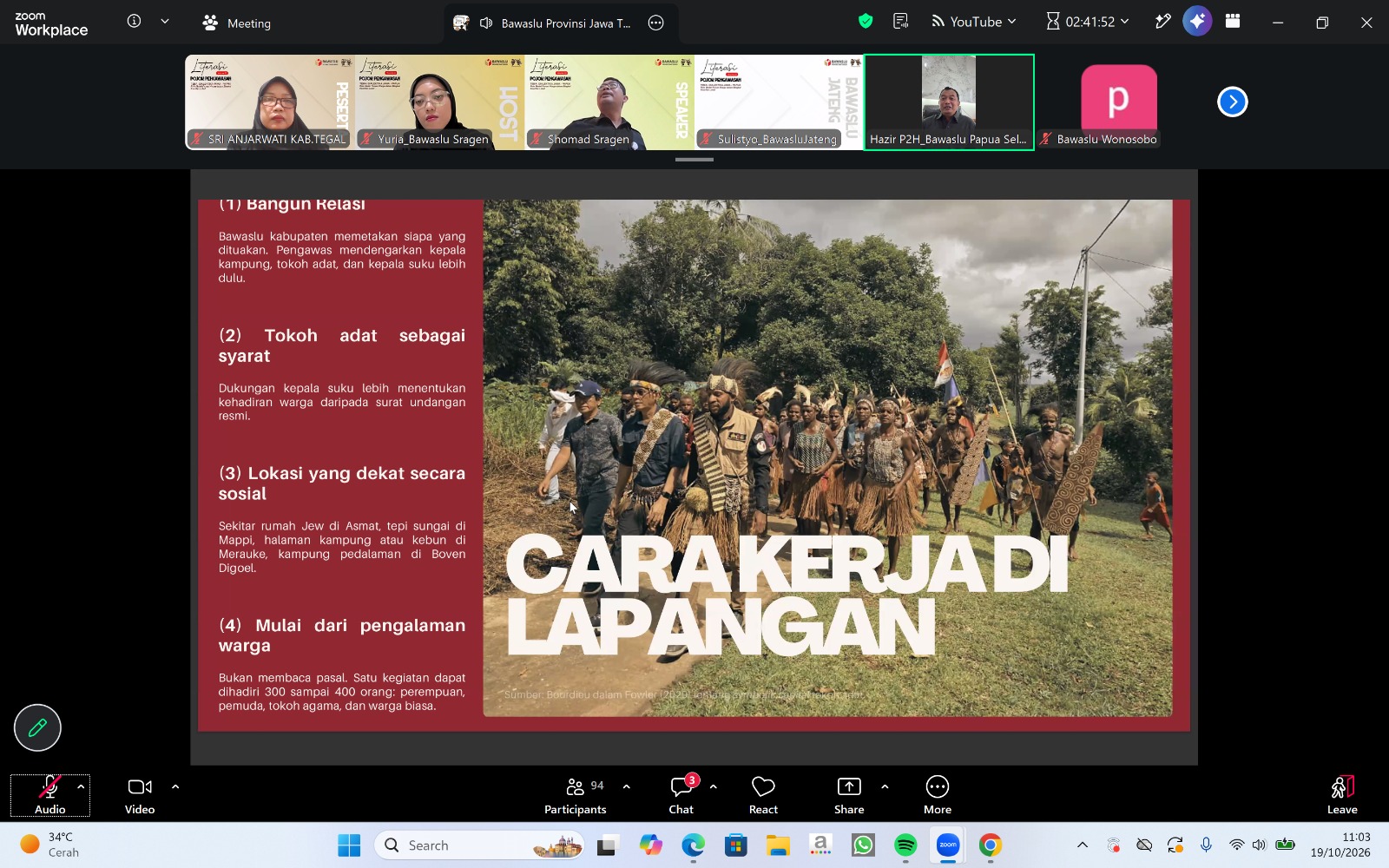This screenshot has width=1389, height=868.
Task: Open the view layout icon
Action: pyautogui.click(x=1233, y=22)
